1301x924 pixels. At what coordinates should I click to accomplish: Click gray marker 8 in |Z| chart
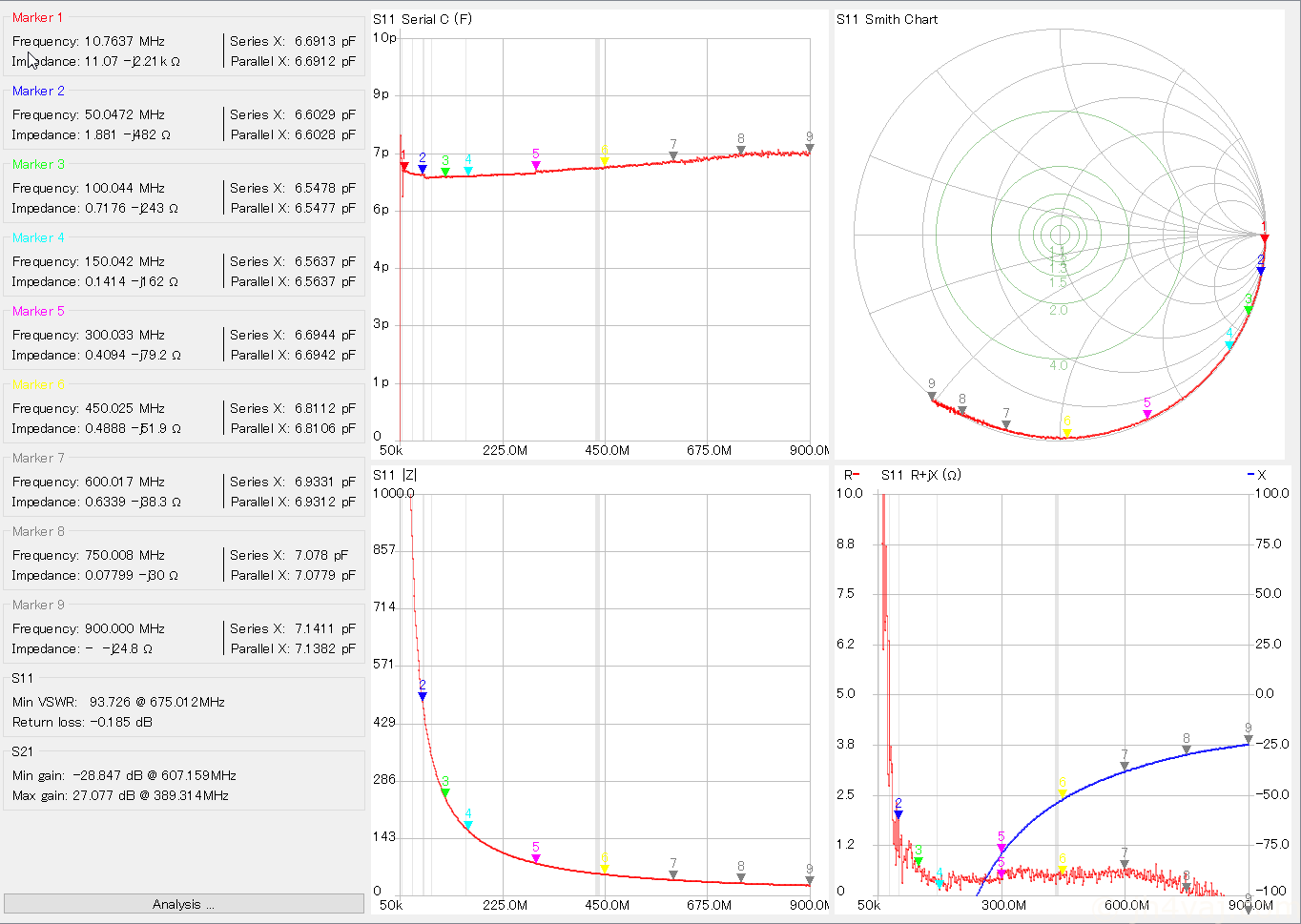[741, 878]
